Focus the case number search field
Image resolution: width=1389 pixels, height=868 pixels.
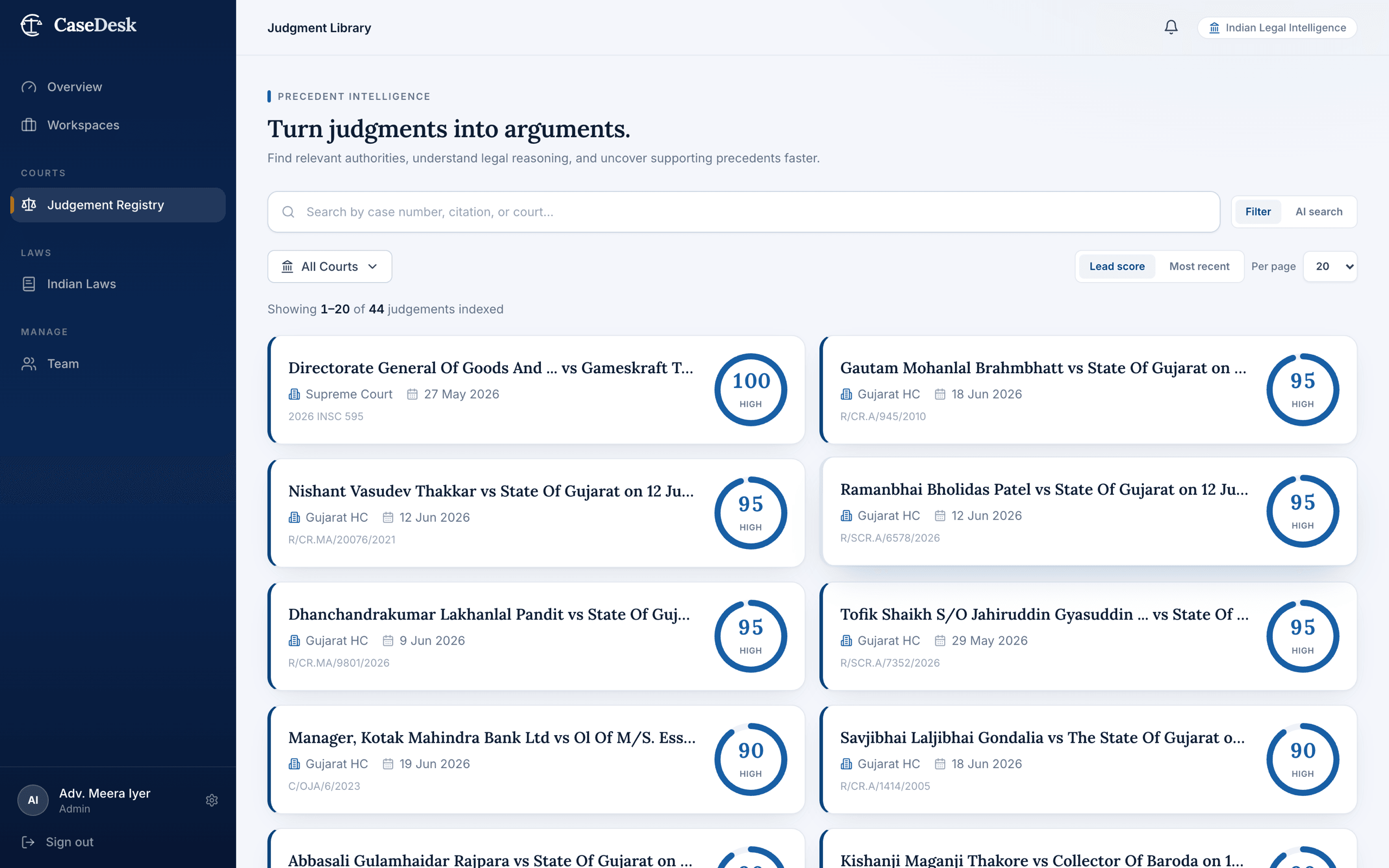[x=743, y=212]
